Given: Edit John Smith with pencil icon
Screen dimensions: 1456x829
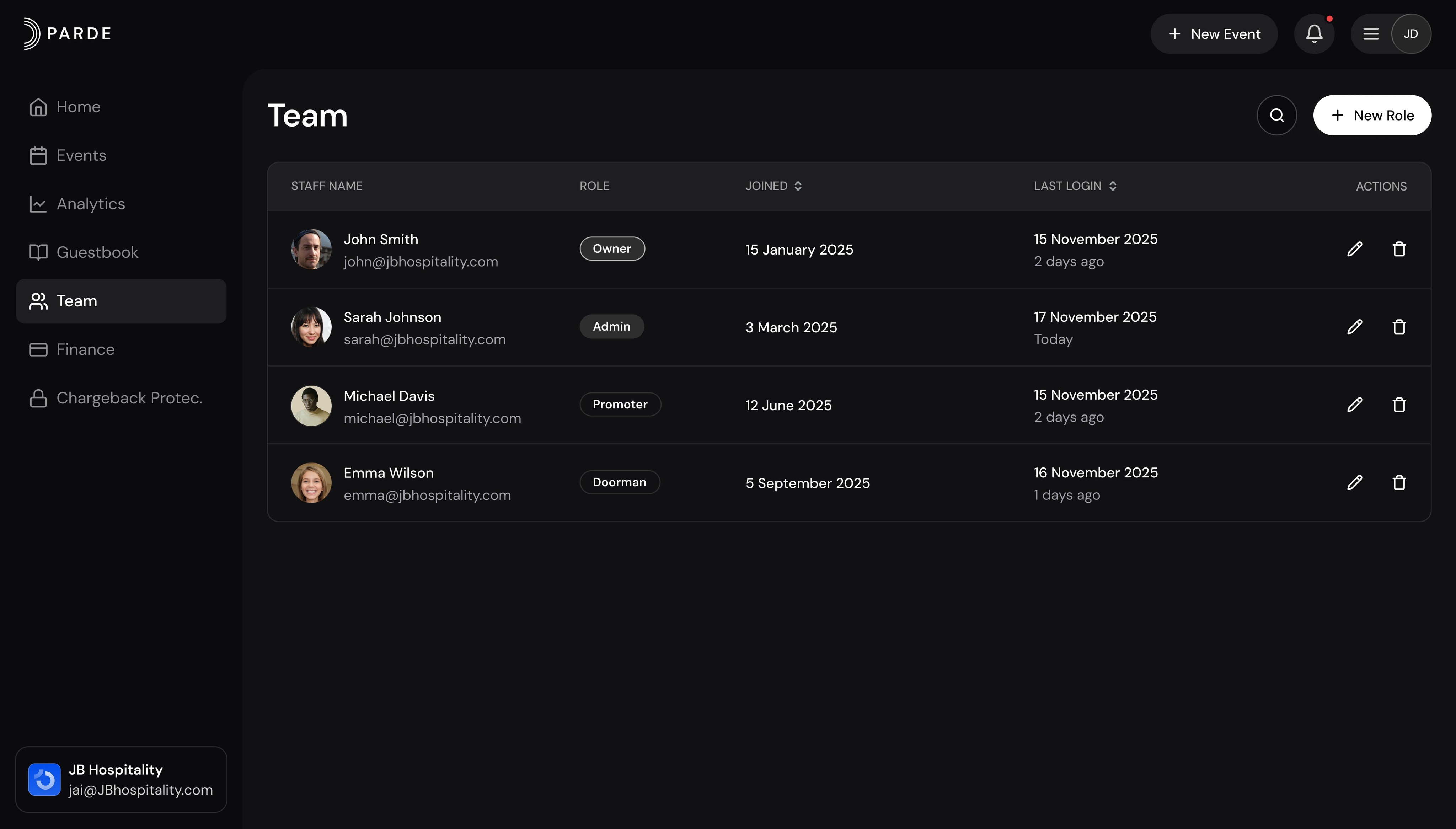Looking at the screenshot, I should click(1354, 249).
